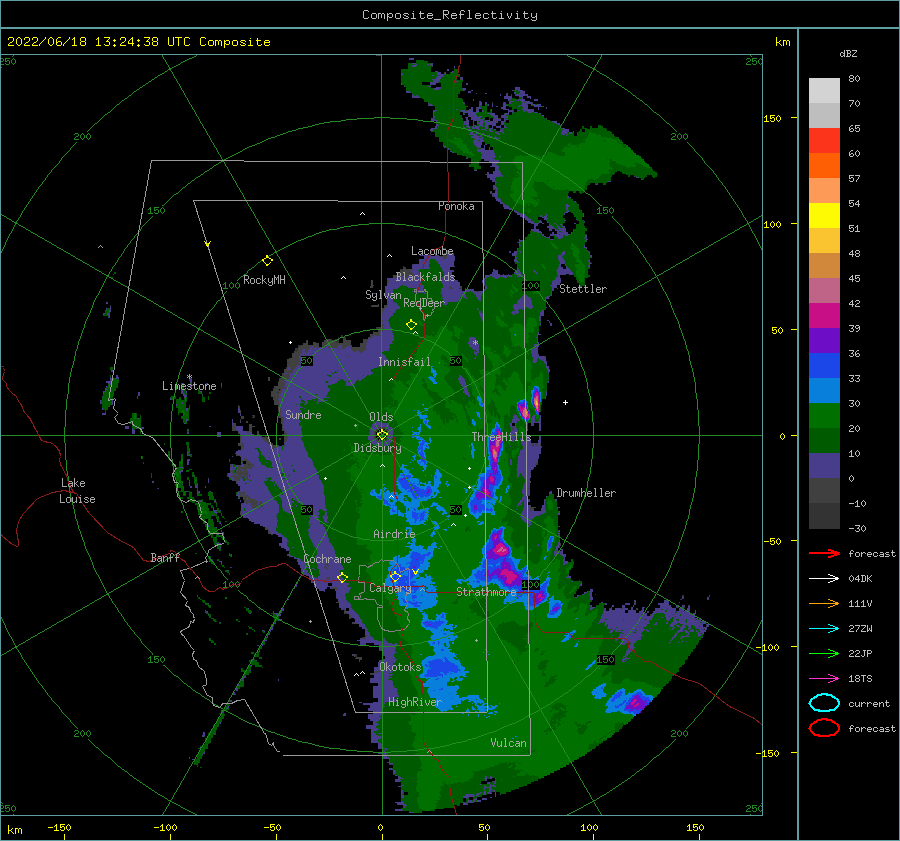Click the RockyMH label
900x841 pixels.
[x=264, y=280]
